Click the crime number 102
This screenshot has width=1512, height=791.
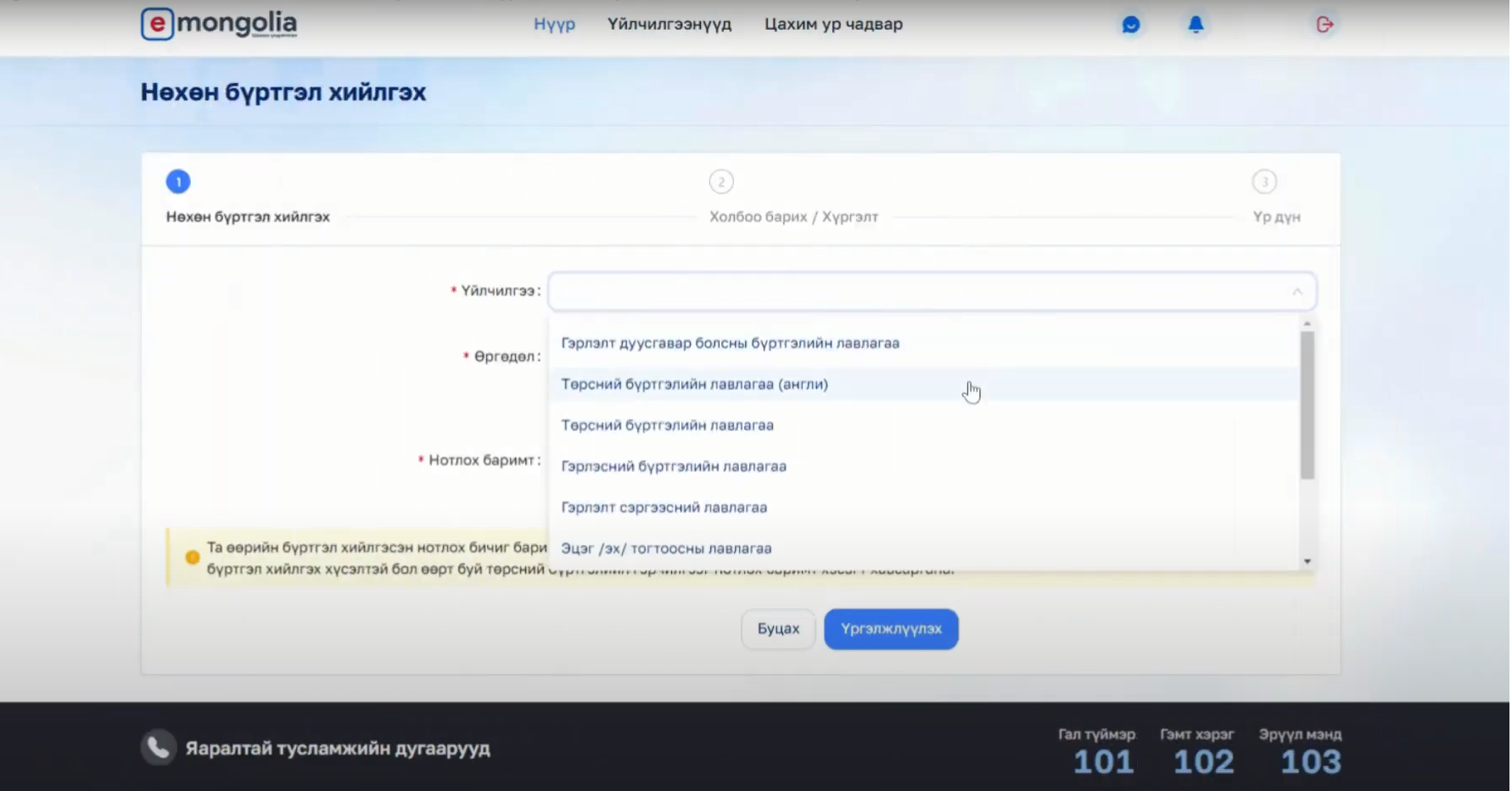[1206, 763]
